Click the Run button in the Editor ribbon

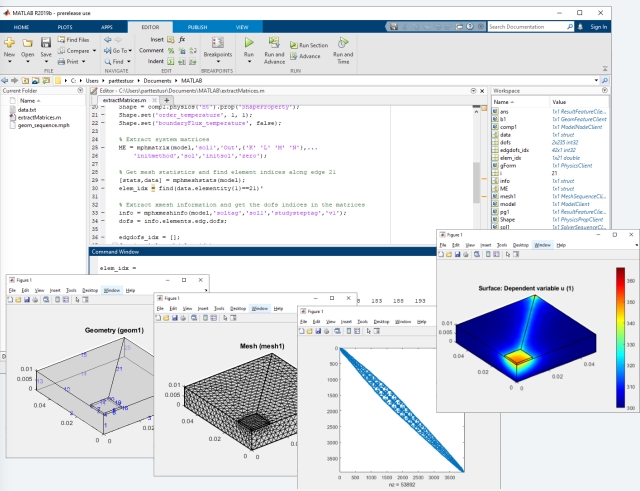click(250, 50)
